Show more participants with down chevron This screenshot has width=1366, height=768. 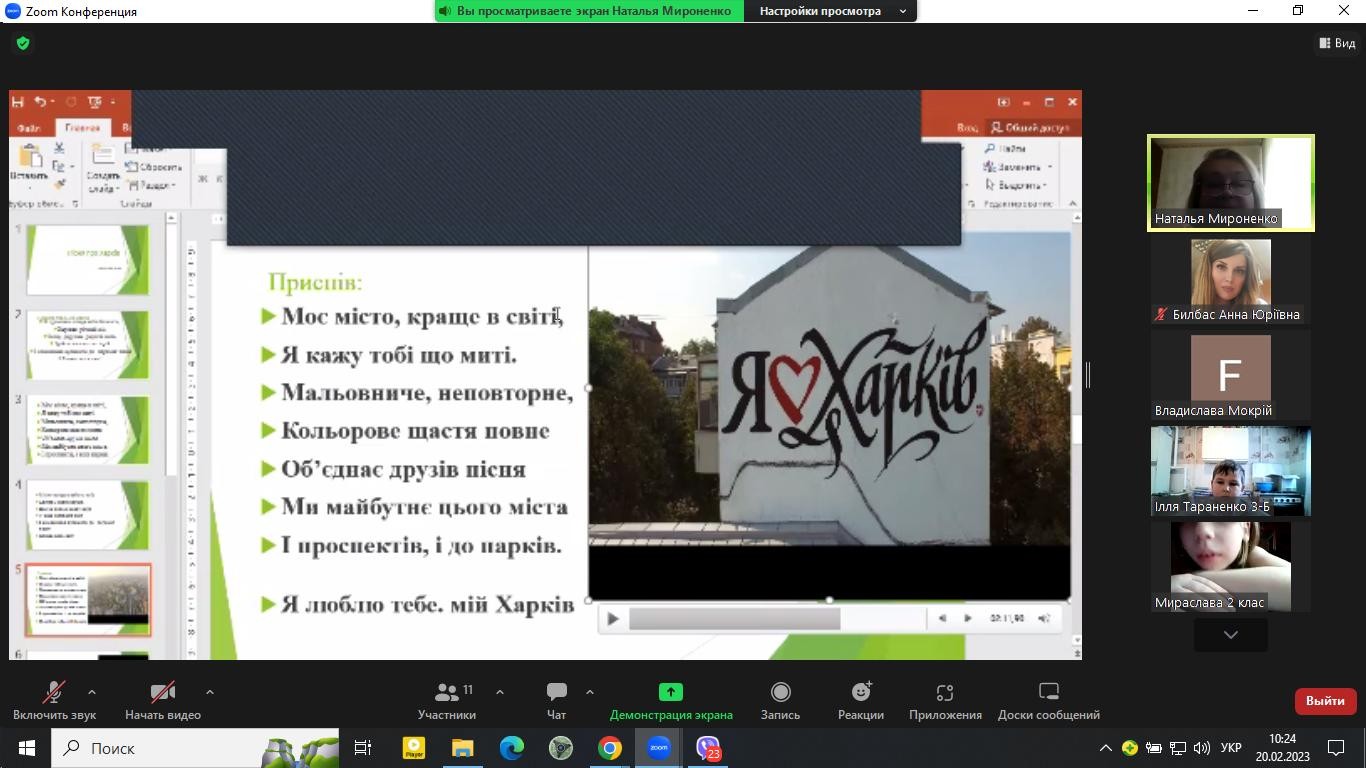[x=1231, y=635]
